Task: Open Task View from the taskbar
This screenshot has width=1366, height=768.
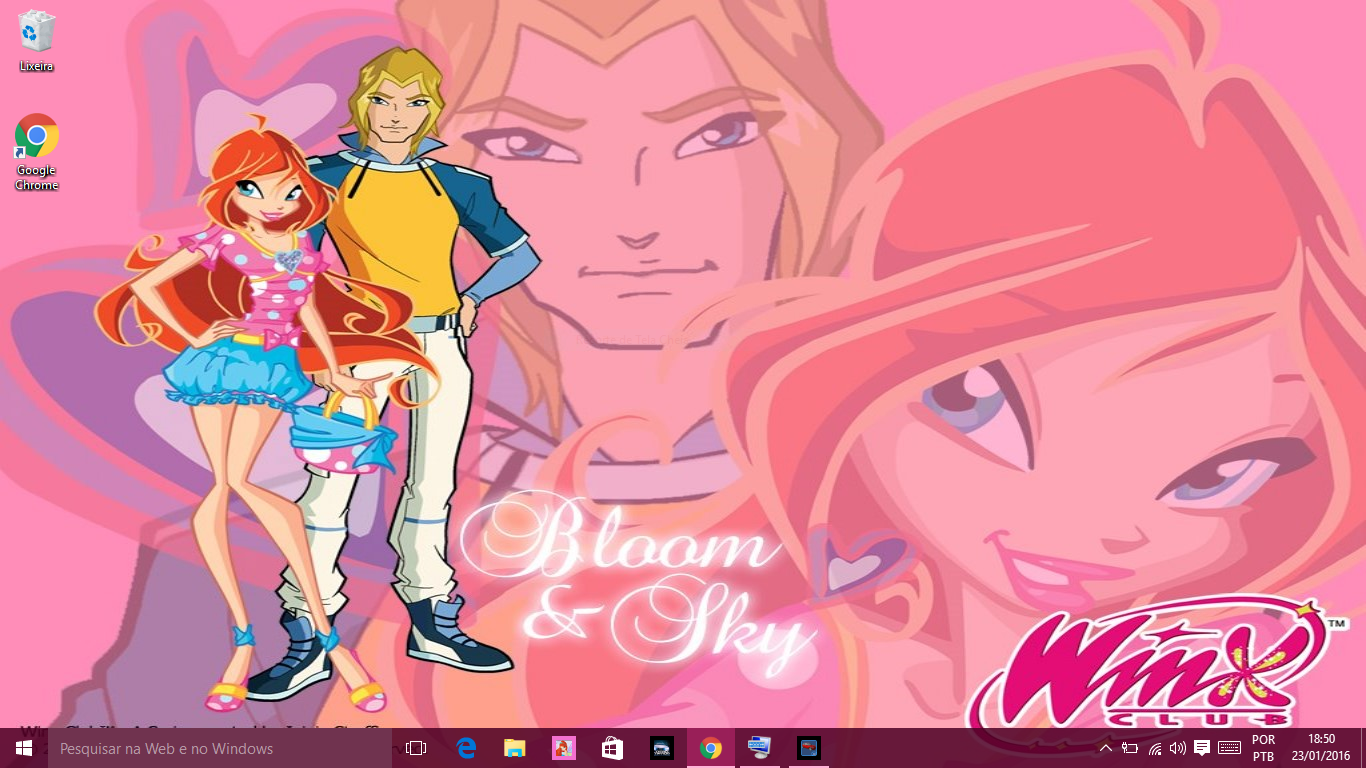Action: pyautogui.click(x=416, y=748)
